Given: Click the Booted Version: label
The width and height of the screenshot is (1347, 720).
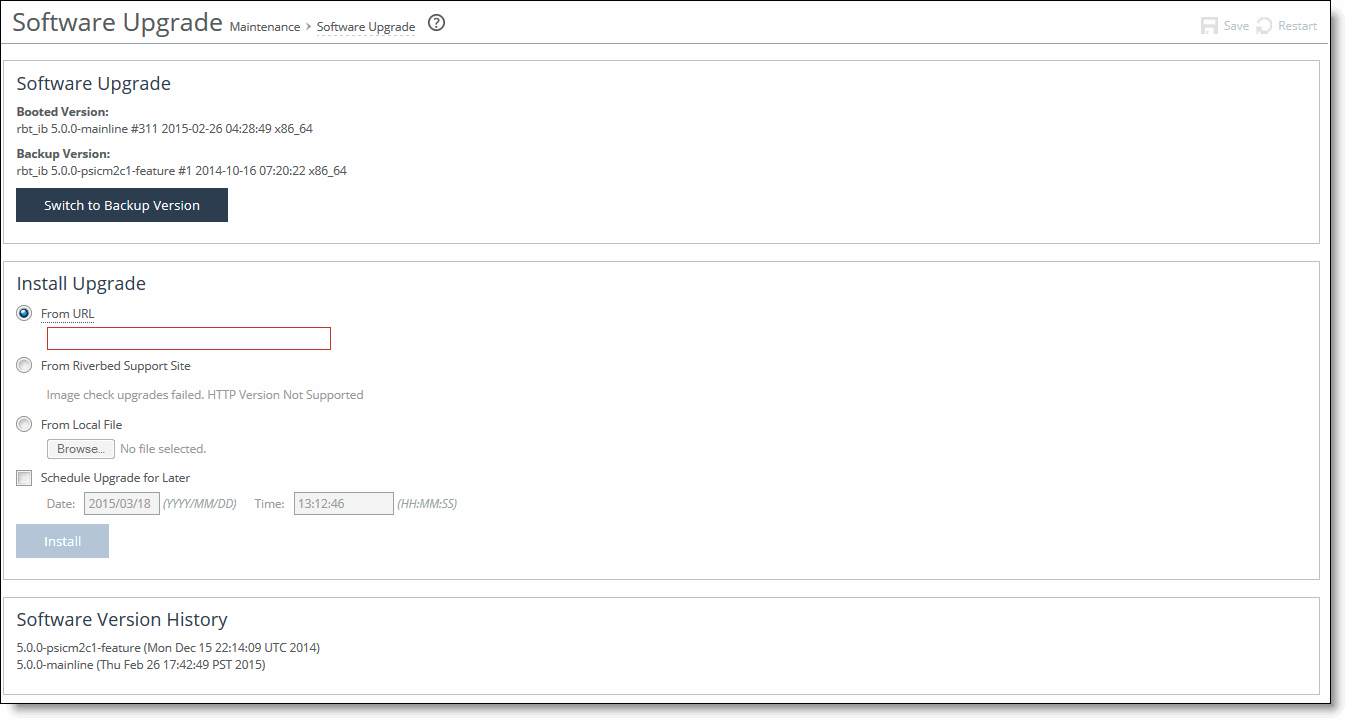Looking at the screenshot, I should click(x=63, y=112).
